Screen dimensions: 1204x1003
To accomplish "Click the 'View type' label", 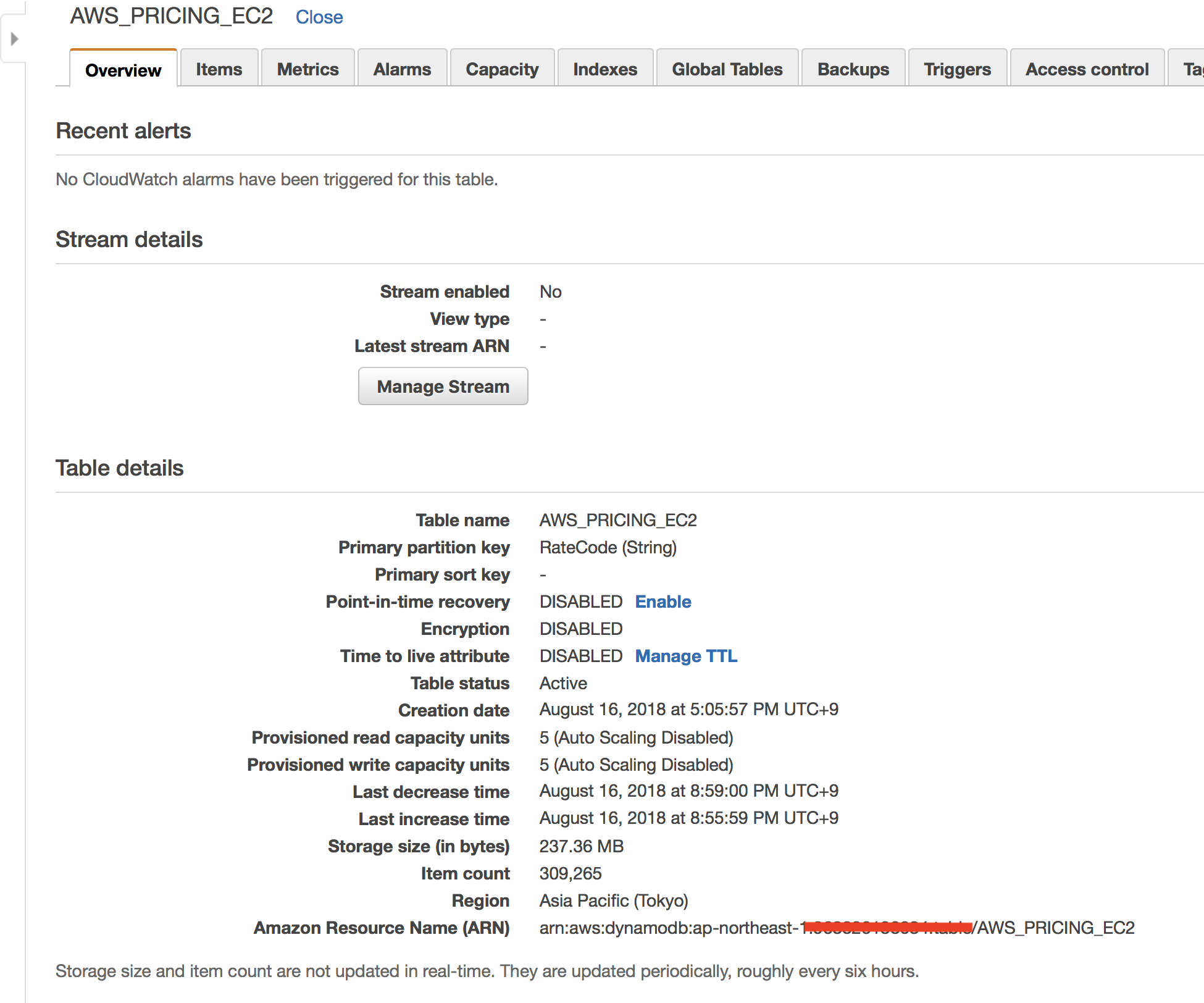I will (470, 319).
